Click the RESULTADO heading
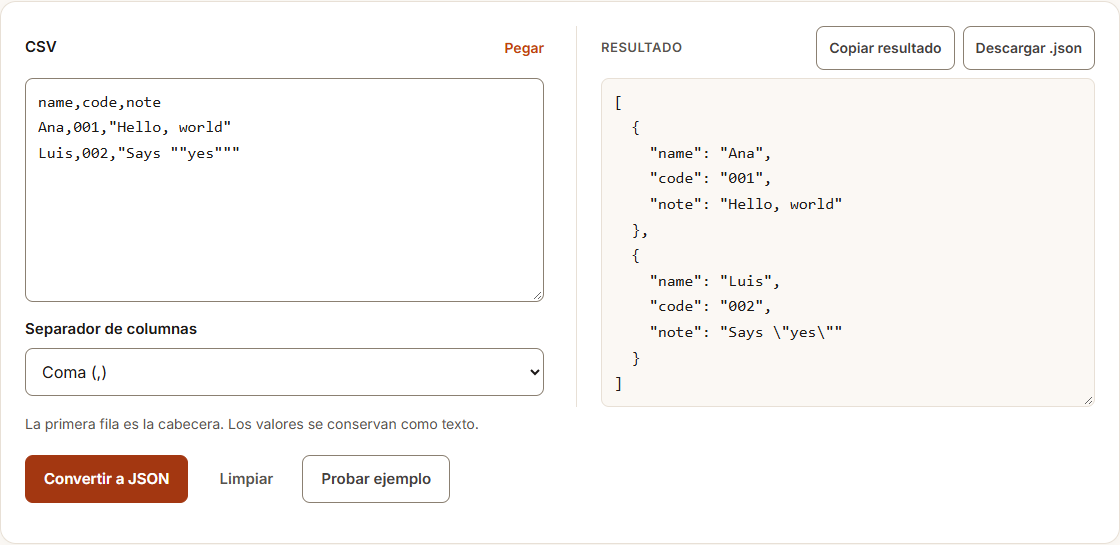The image size is (1120, 545). 641,48
